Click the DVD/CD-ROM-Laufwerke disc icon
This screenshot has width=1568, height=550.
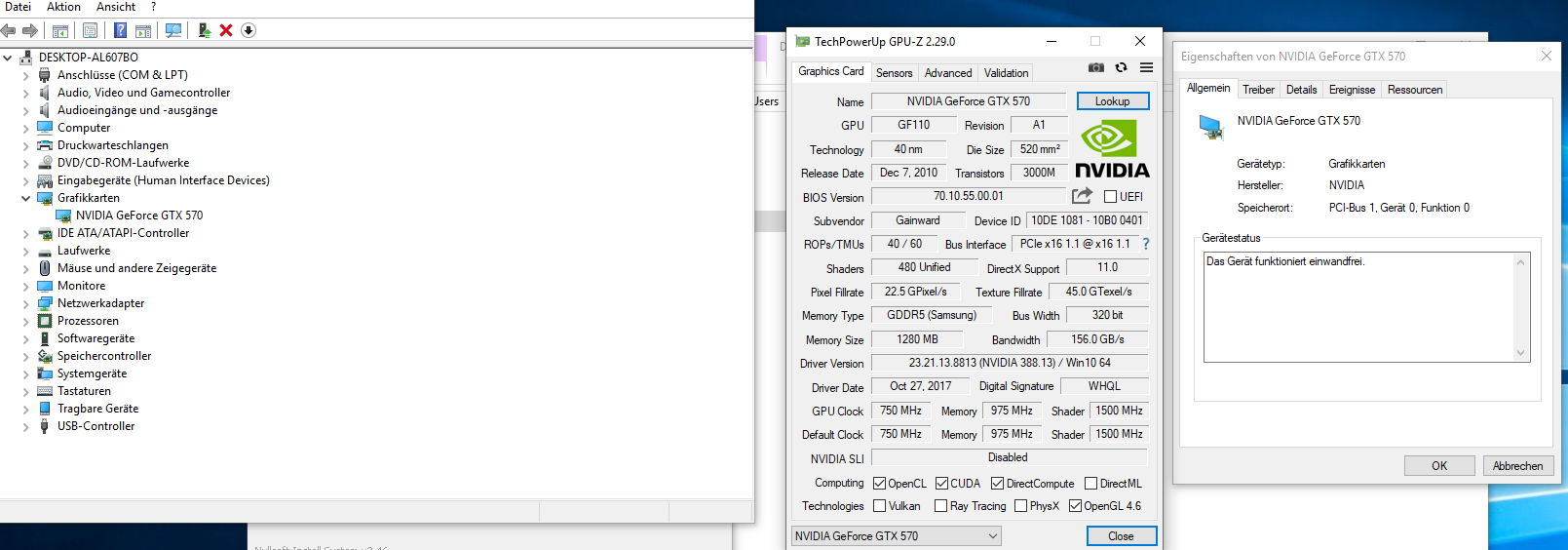coord(45,163)
